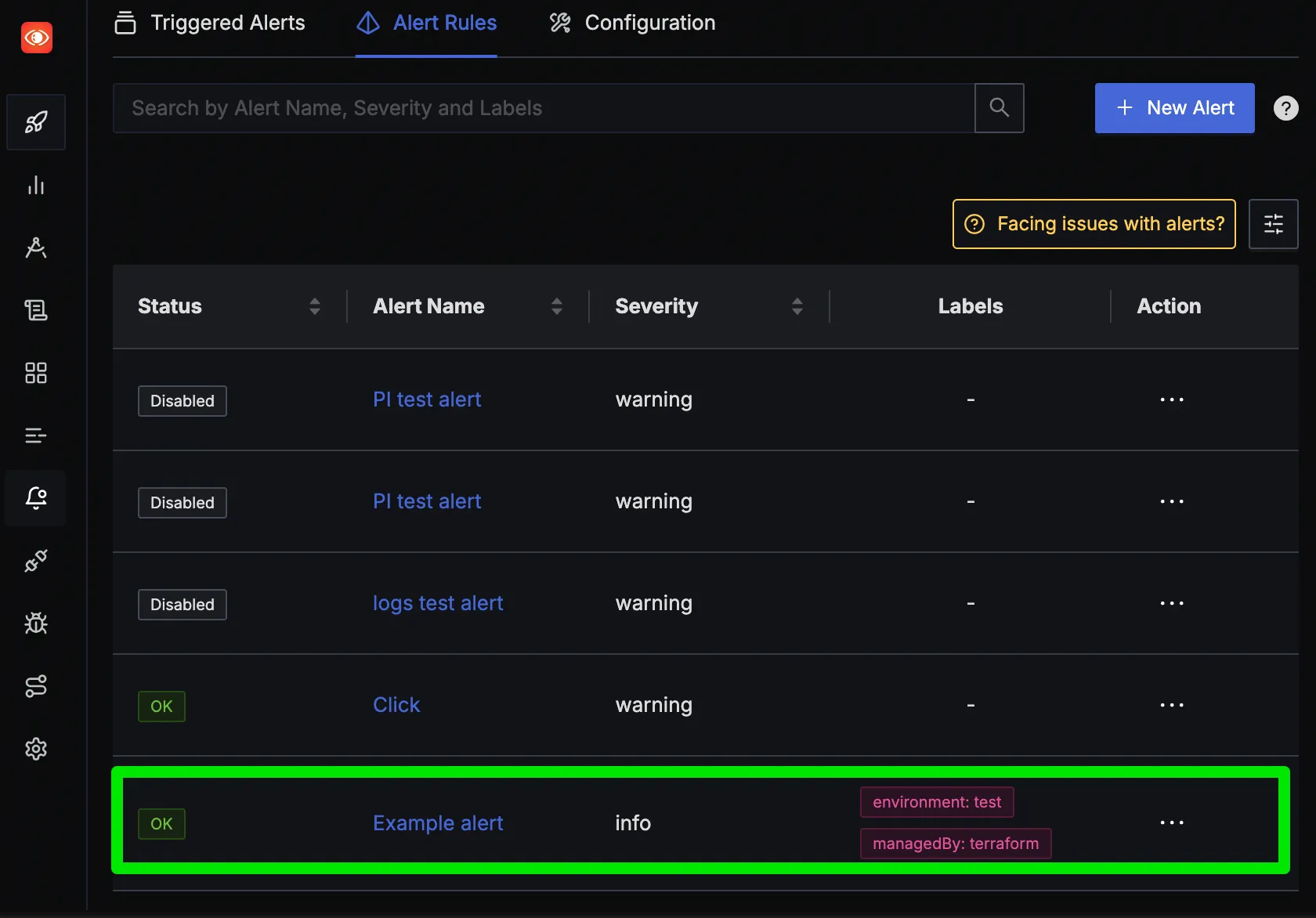Screen dimensions: 1316x918
Task: Open the second PI test alert link
Action: pos(427,501)
